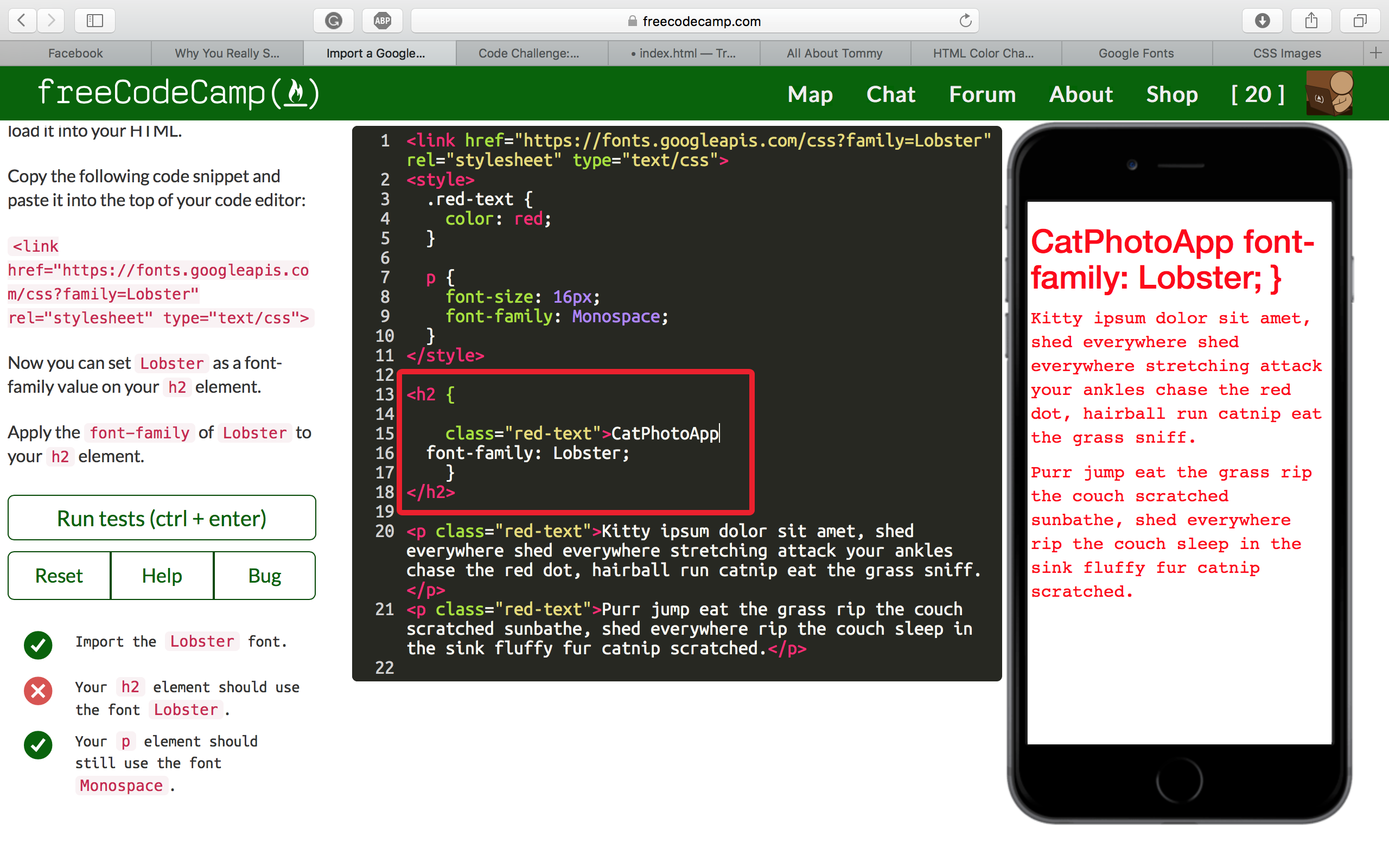Click the freecodecamp.com address bar
Viewport: 1389px width, 868px height.
694,21
